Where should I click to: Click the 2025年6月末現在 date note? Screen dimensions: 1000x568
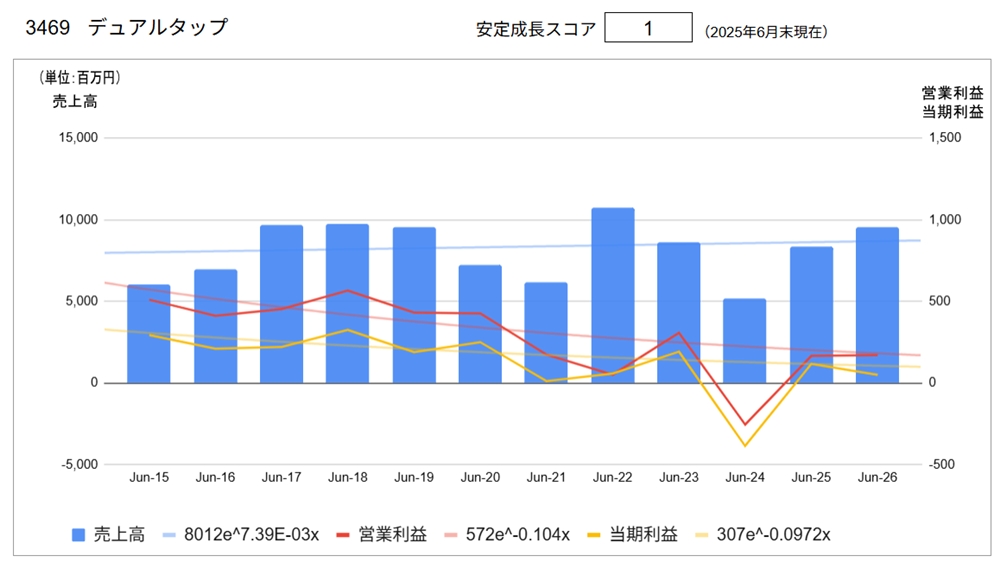click(766, 31)
